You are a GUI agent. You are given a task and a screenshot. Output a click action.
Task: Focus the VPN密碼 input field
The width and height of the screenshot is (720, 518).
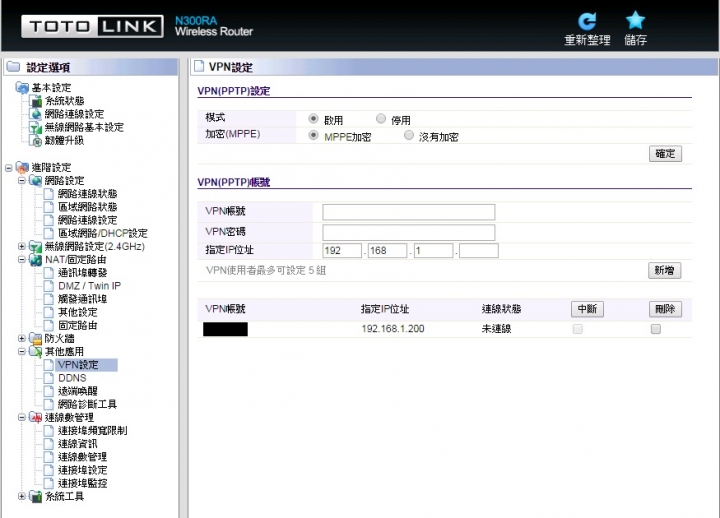point(409,232)
